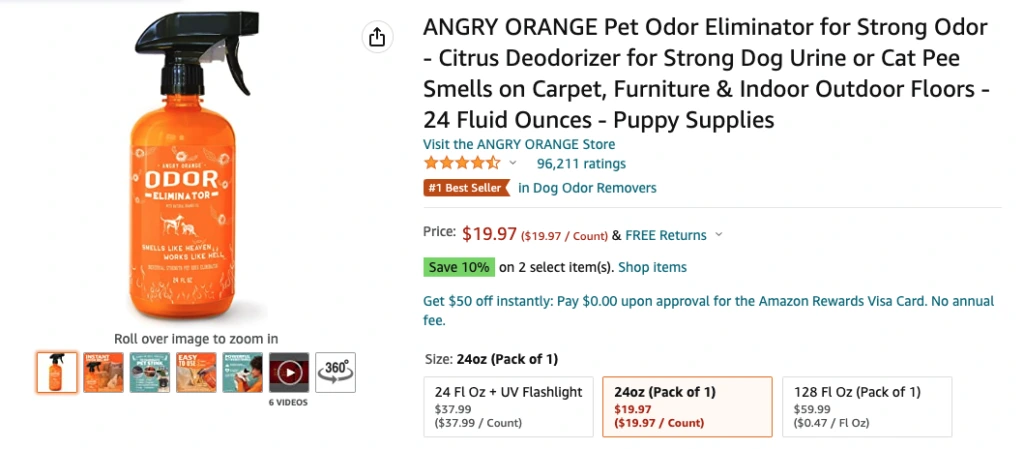The image size is (1024, 449).
Task: Open the Dog Odor Removers category link
Action: tap(587, 187)
